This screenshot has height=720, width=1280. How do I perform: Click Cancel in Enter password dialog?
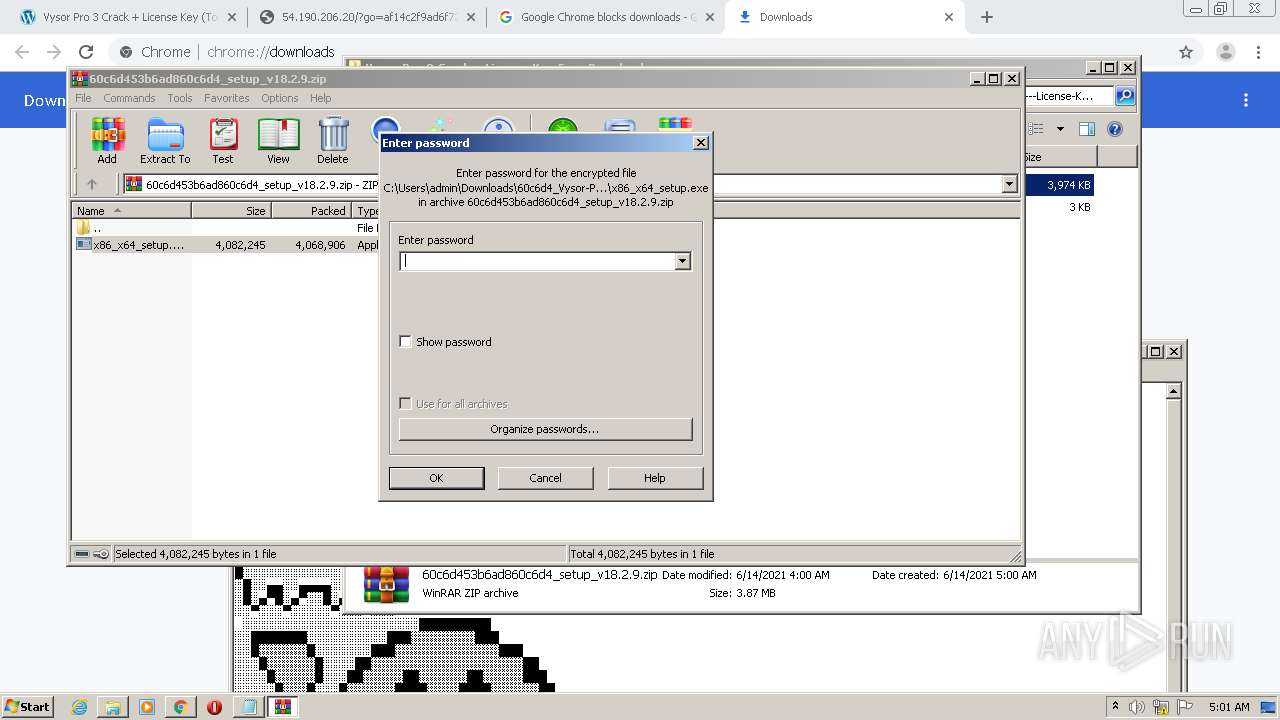(545, 478)
